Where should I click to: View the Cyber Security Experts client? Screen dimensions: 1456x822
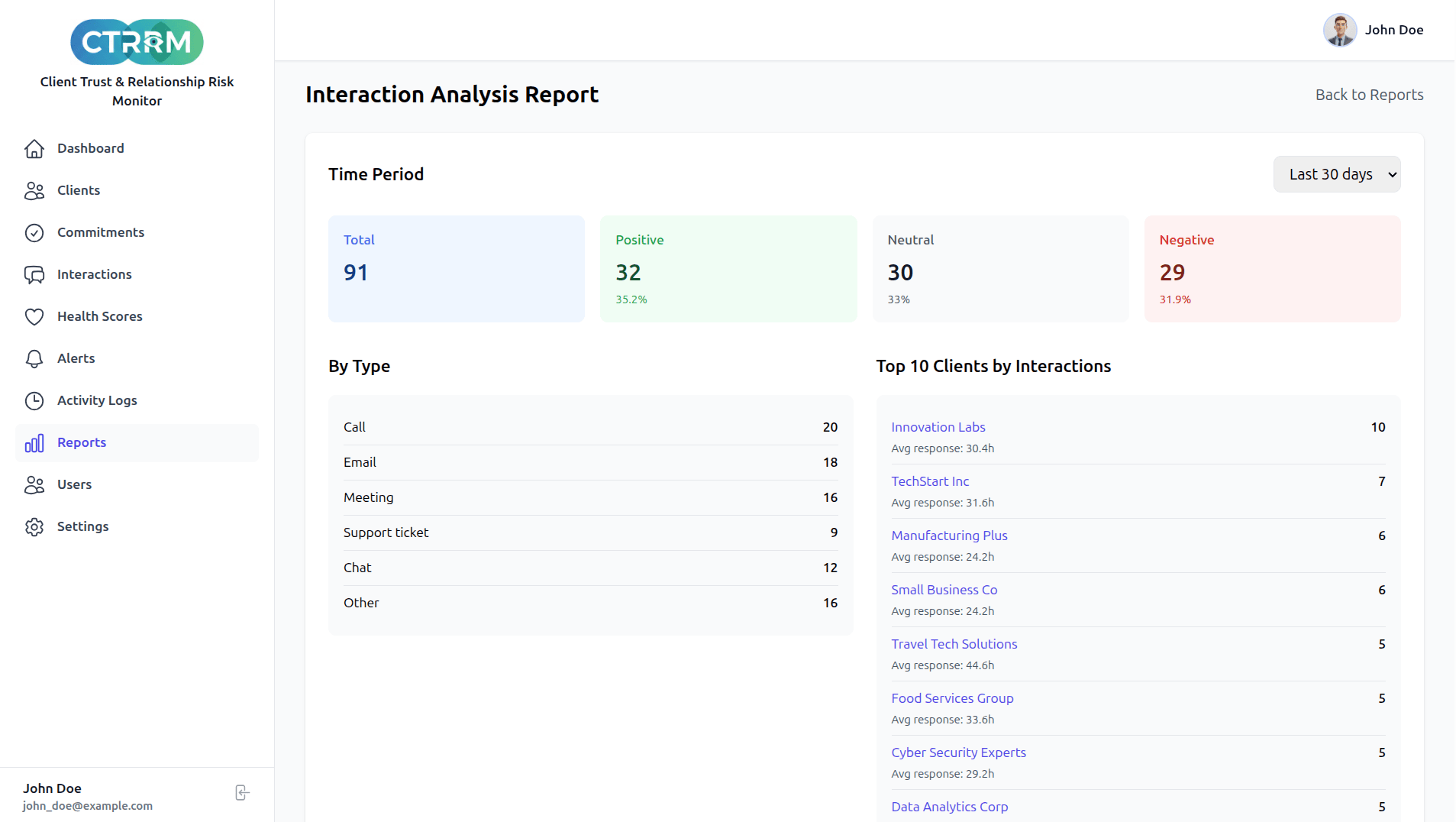point(958,752)
